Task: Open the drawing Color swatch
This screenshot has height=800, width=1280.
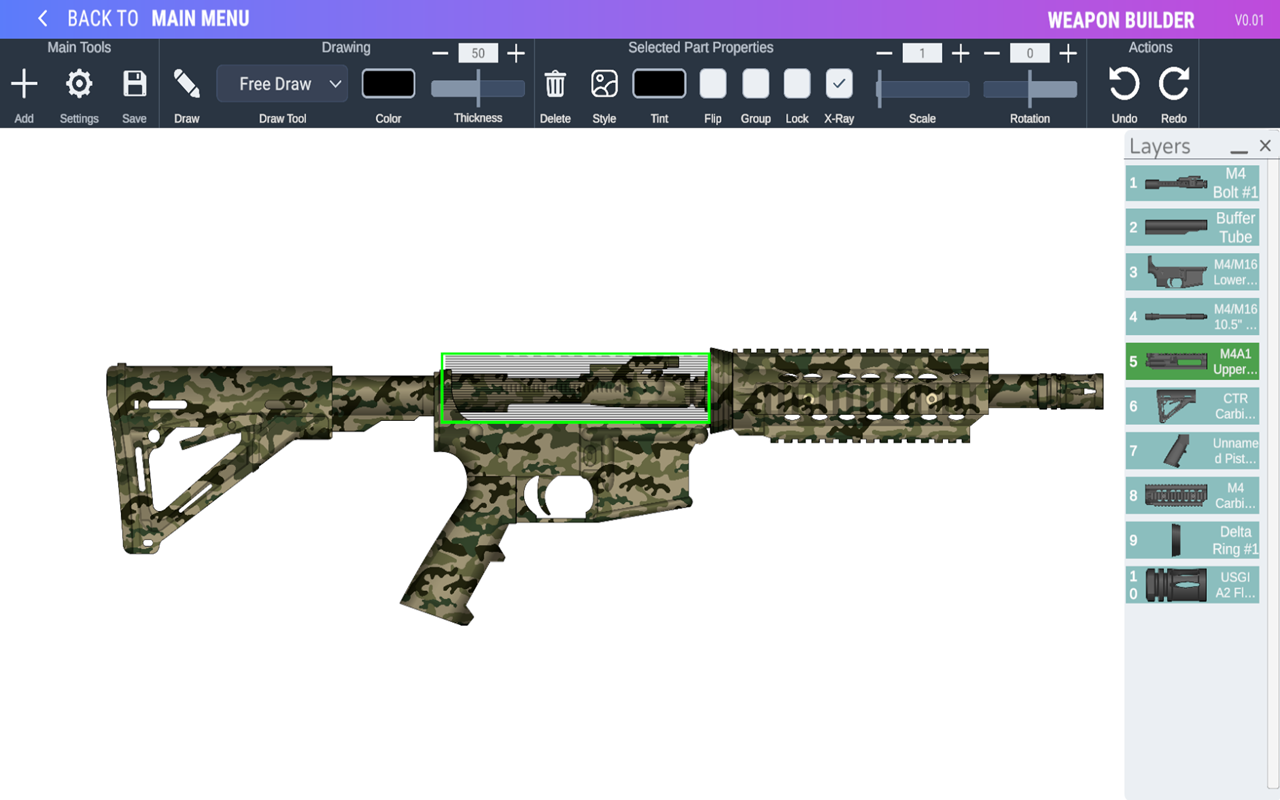Action: pos(388,83)
